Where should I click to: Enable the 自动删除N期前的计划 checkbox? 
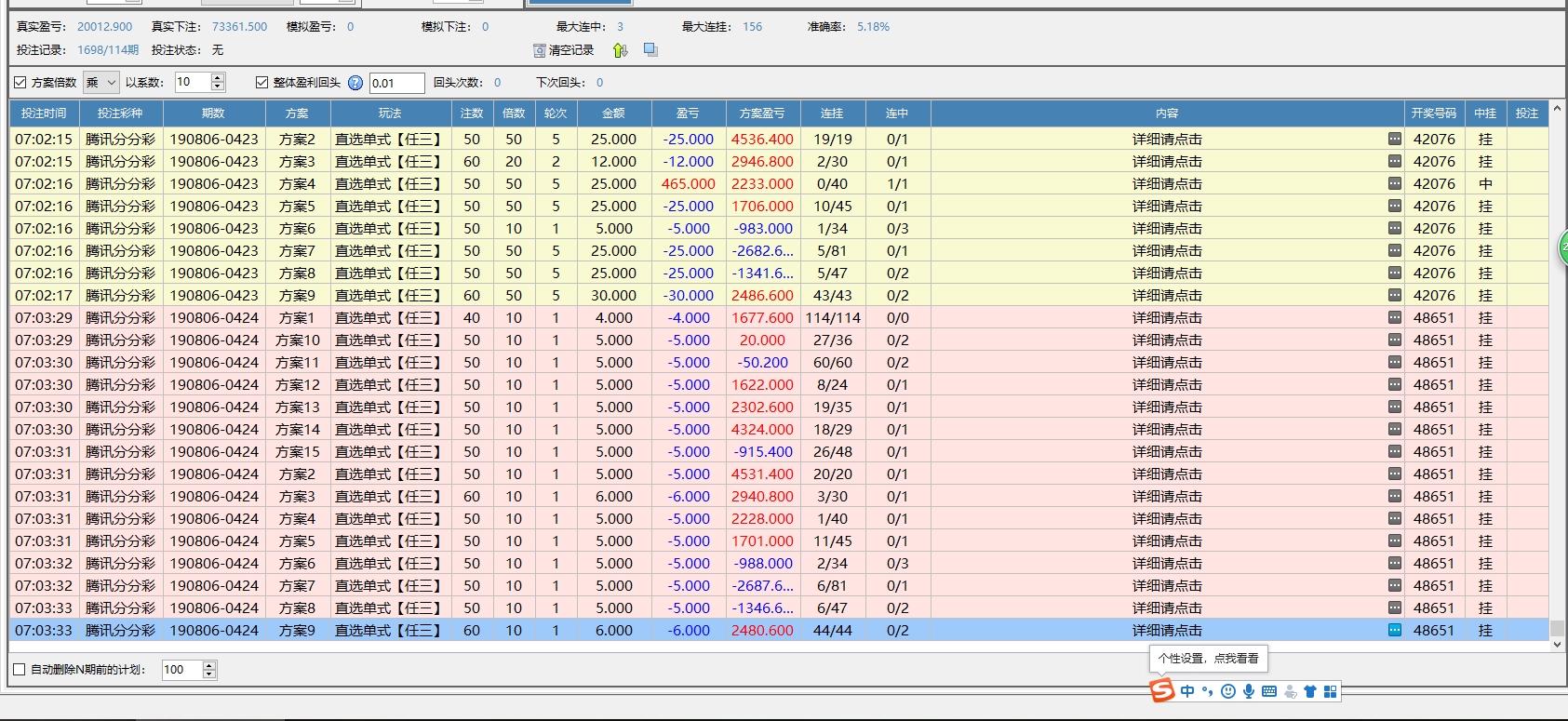[20, 669]
